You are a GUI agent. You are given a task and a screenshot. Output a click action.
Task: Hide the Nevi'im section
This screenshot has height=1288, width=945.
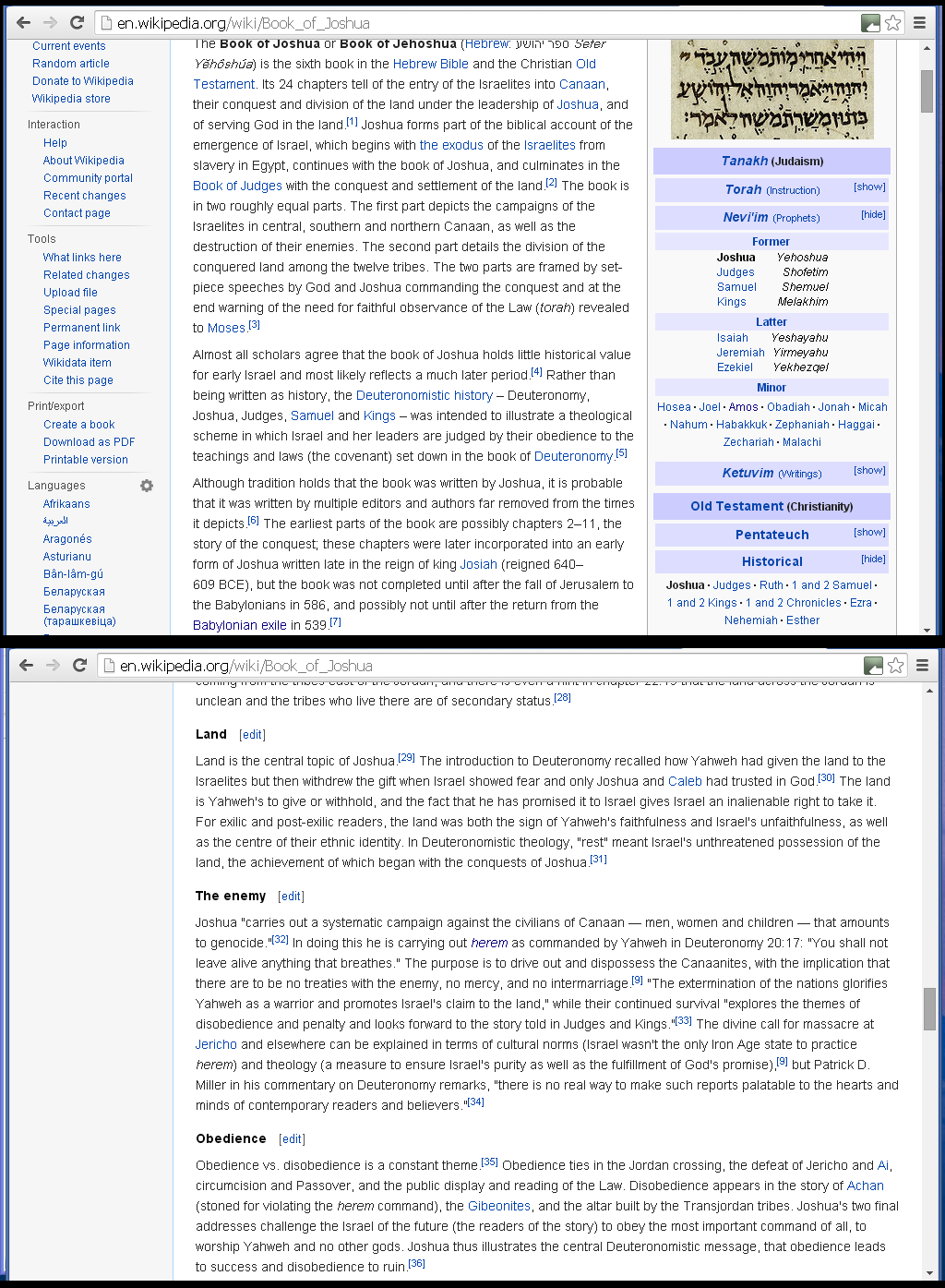tap(873, 215)
